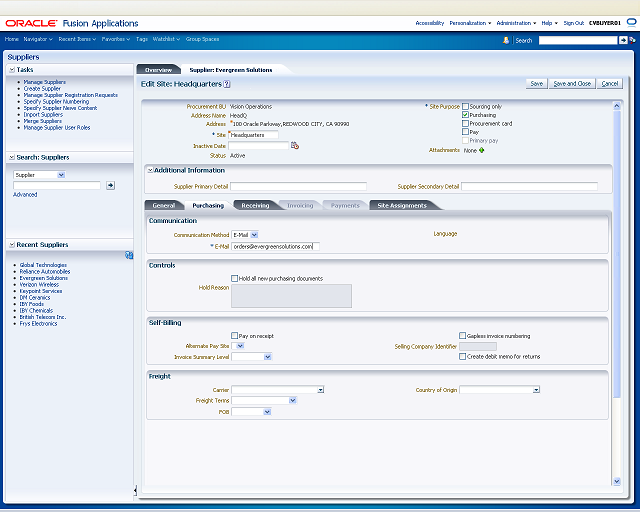Open the Personalization menu
Image resolution: width=640 pixels, height=512 pixels.
[470, 23]
